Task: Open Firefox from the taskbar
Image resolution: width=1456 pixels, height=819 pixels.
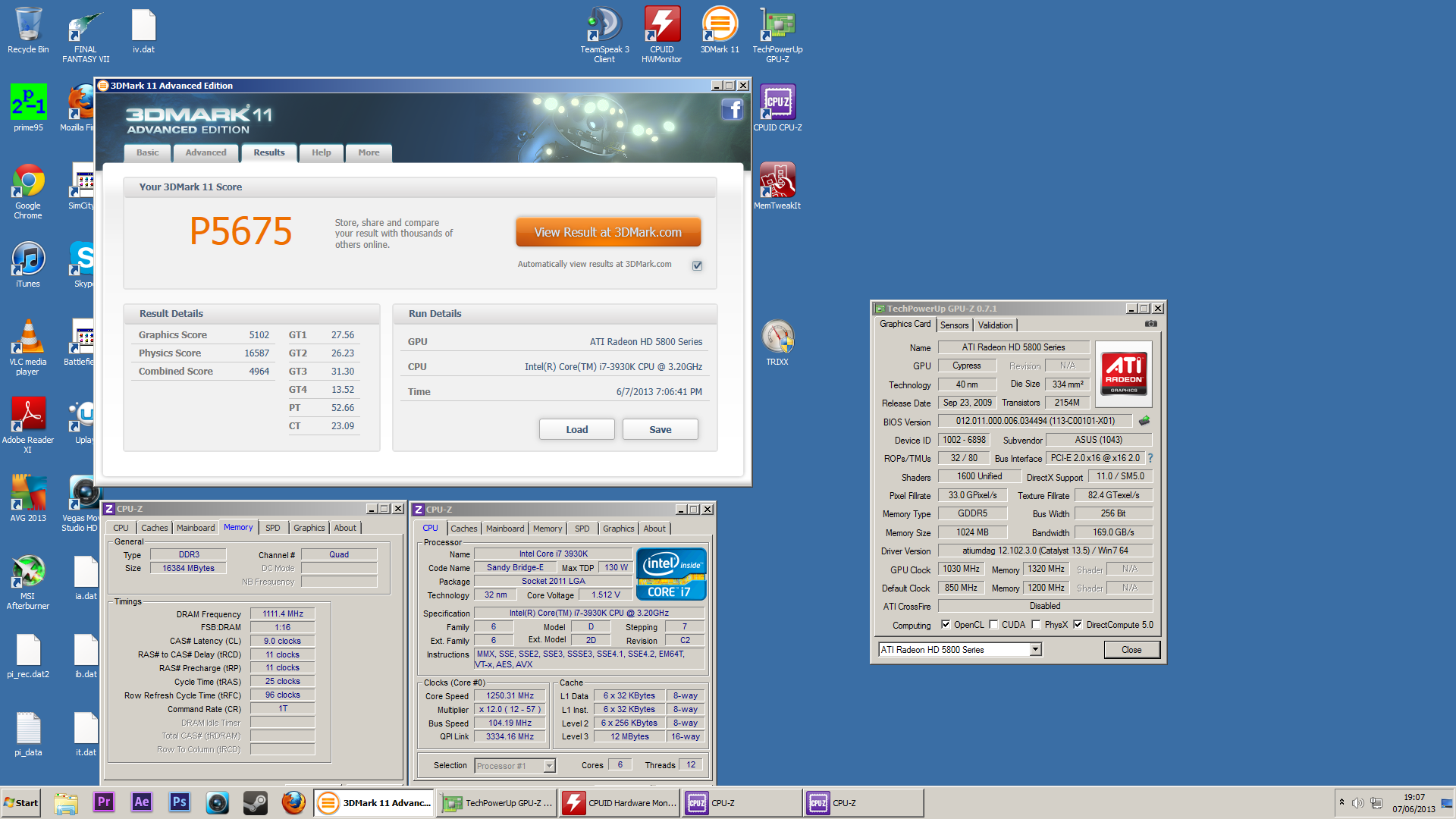Action: point(293,802)
